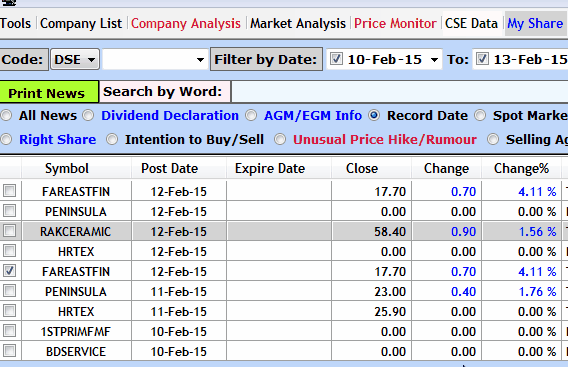
Task: Focus the Search by Word field
Action: click(x=399, y=92)
